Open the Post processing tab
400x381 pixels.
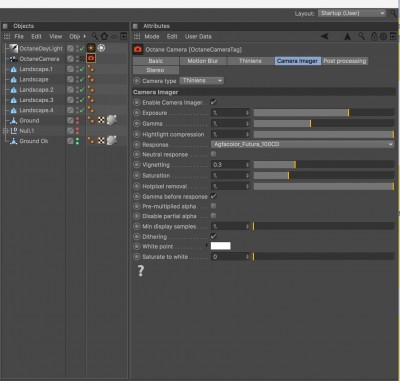tap(345, 61)
